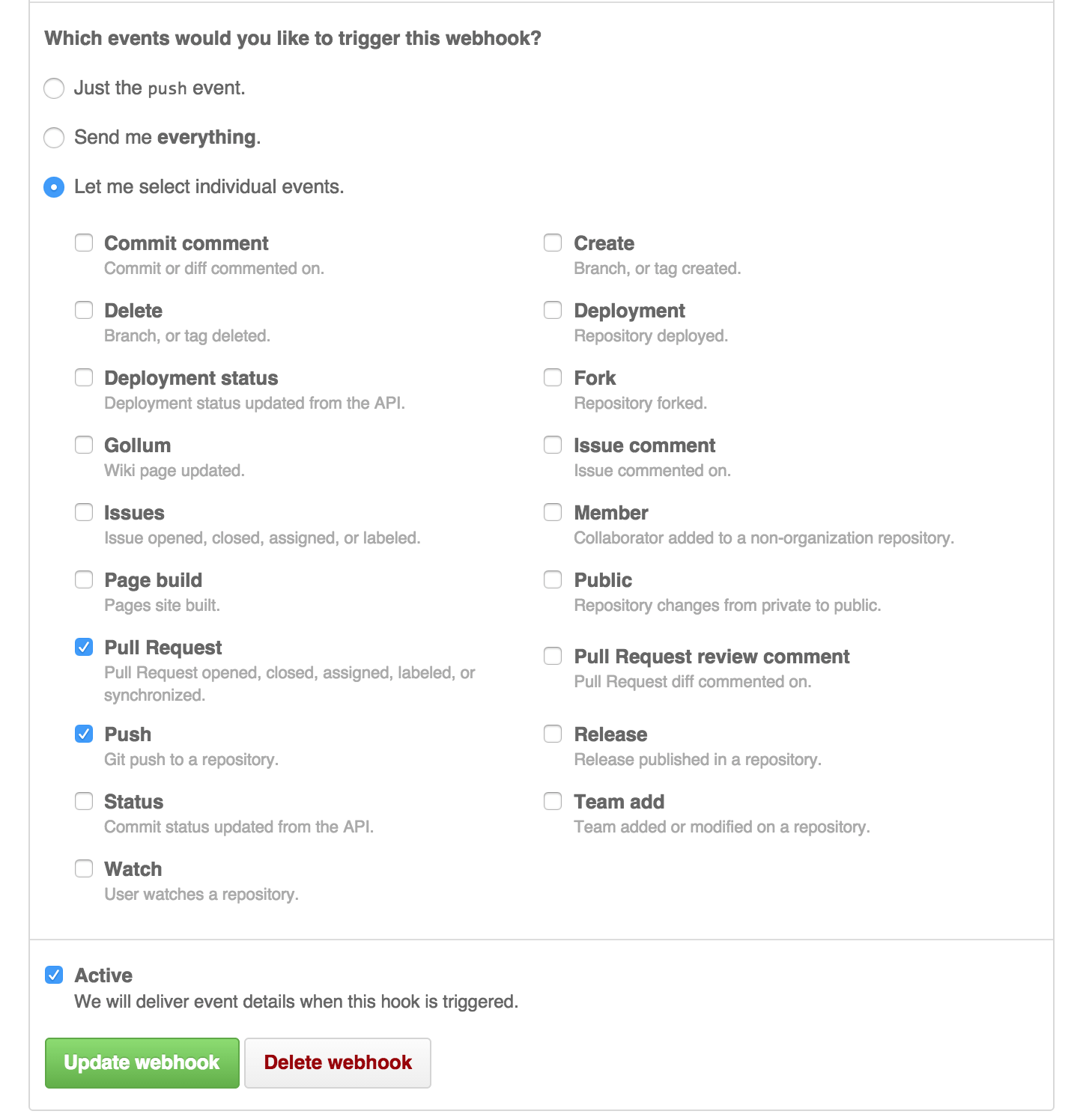Disable the Push event checkbox
The height and width of the screenshot is (1120, 1089).
click(84, 734)
